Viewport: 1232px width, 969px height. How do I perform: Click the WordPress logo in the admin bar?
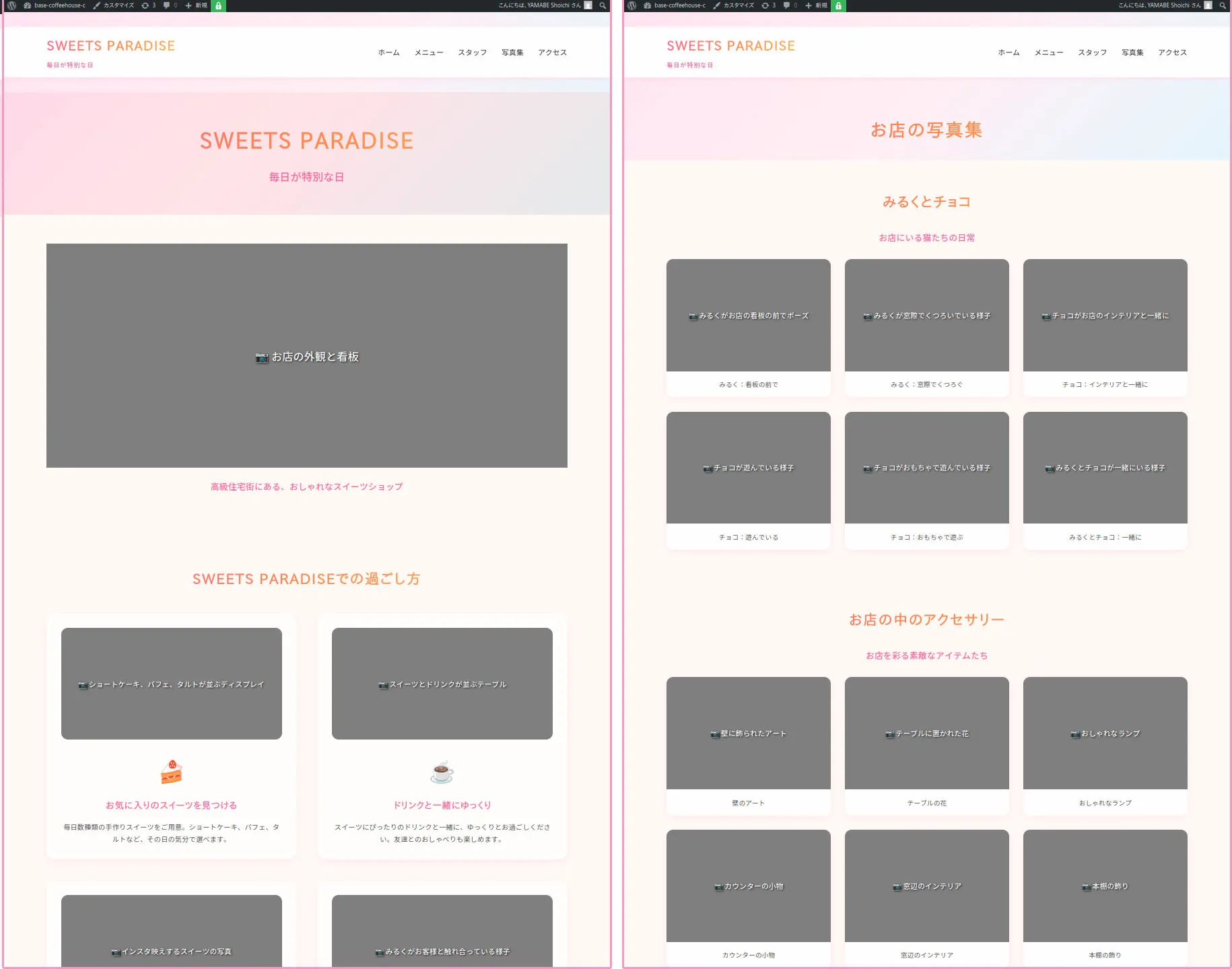coord(10,5)
